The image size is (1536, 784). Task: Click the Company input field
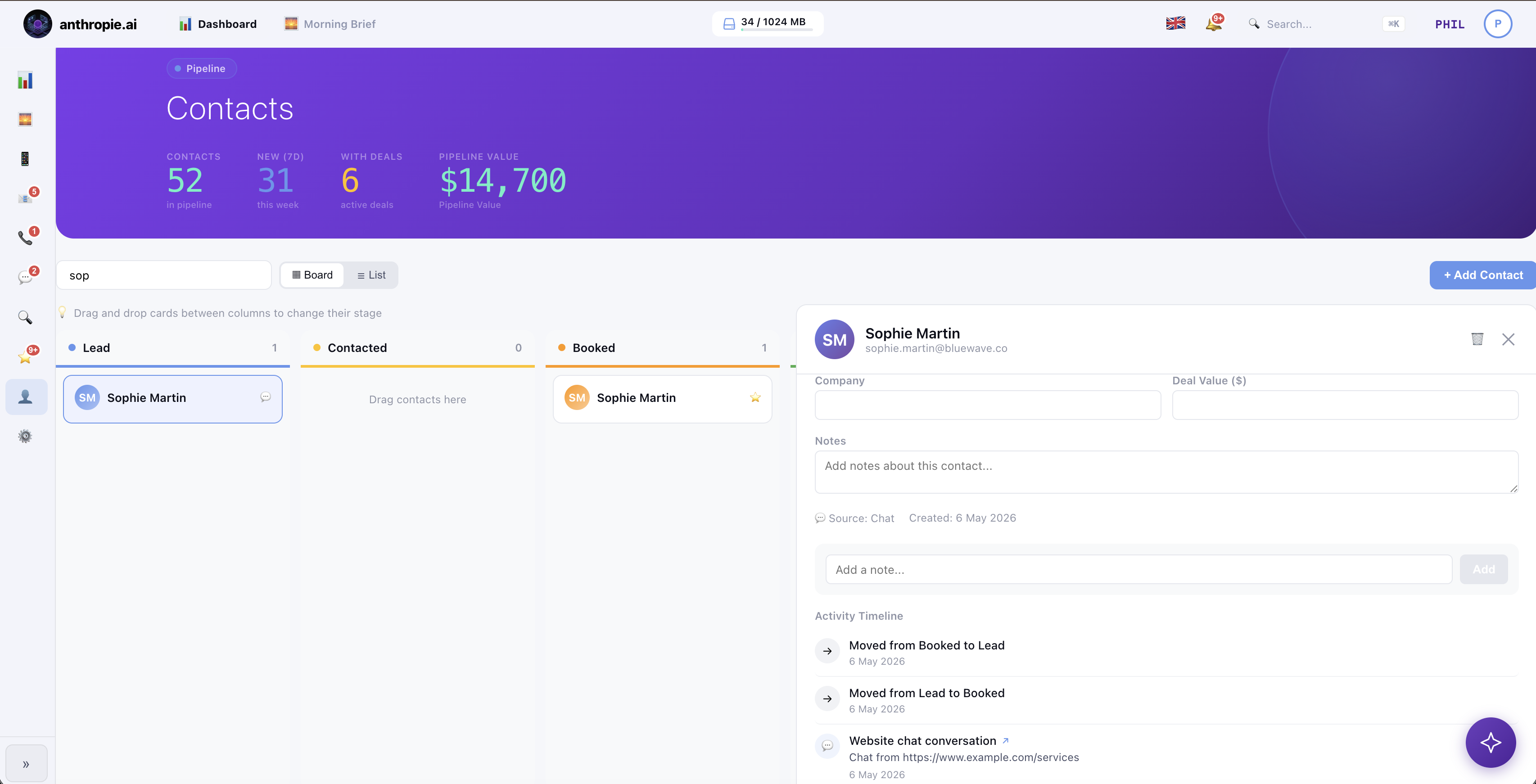coord(987,405)
